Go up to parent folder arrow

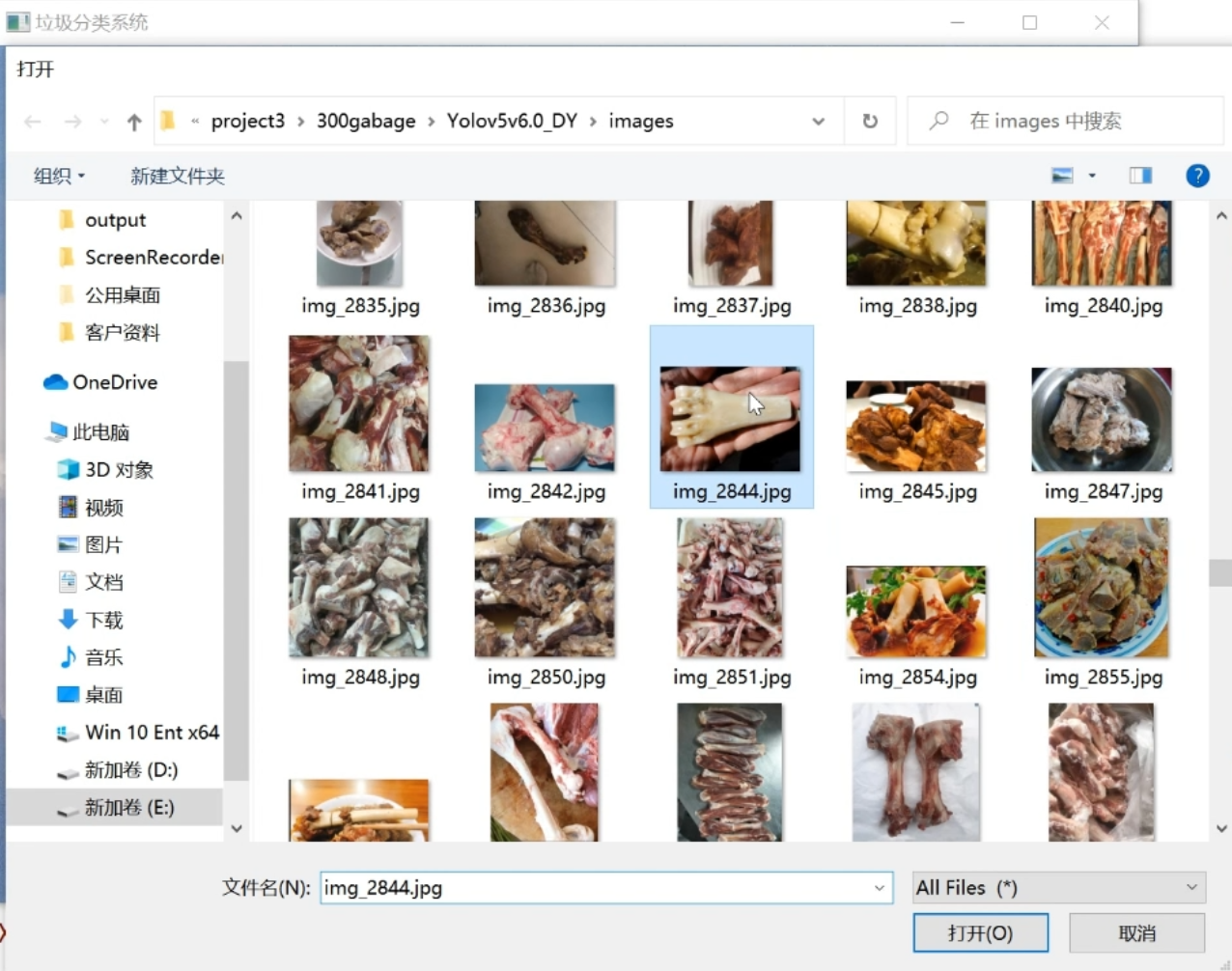tap(133, 120)
